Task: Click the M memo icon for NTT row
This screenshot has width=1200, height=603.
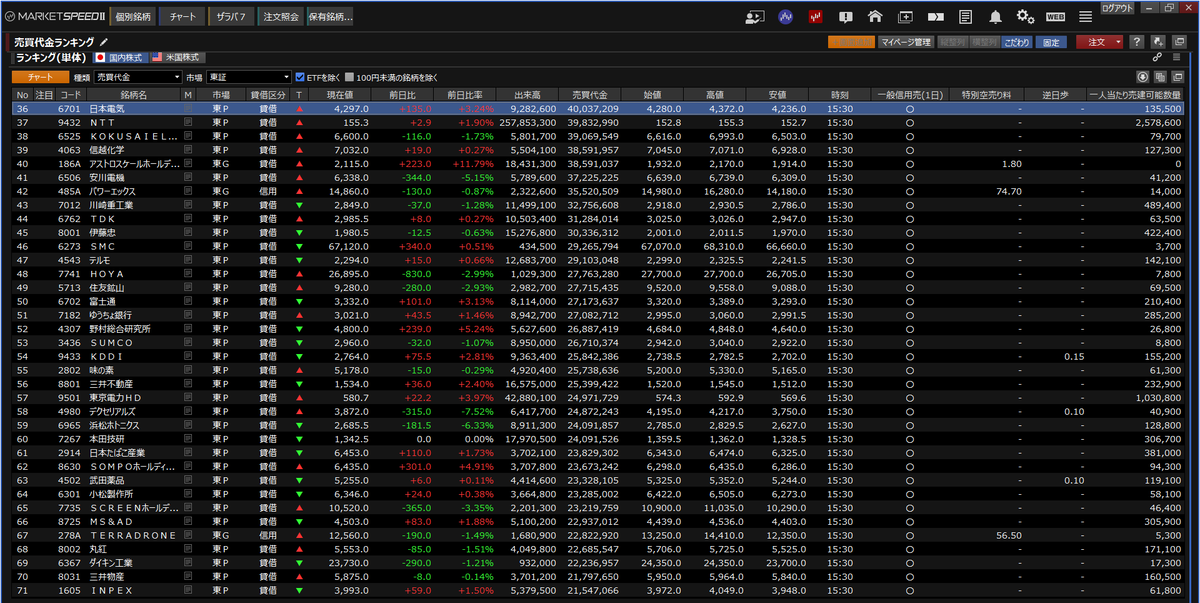Action: [x=188, y=122]
